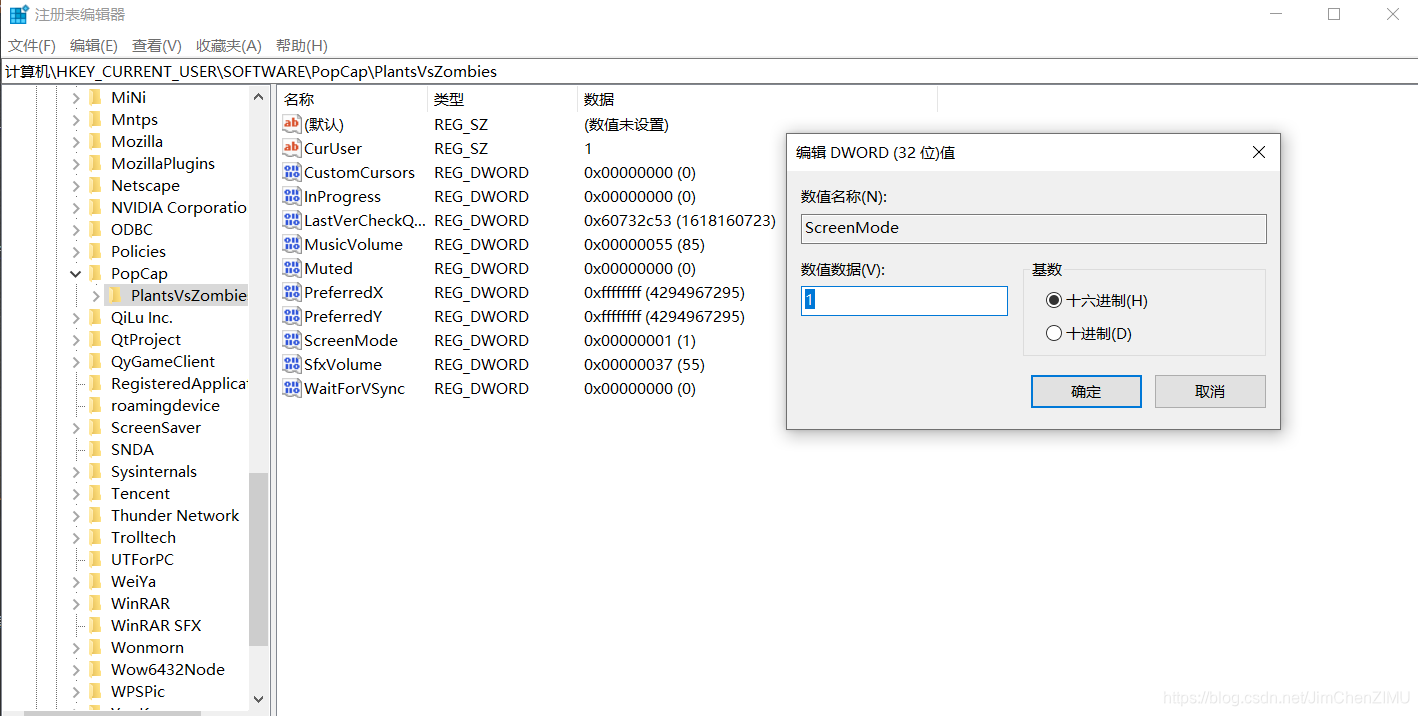1419x716 pixels.
Task: Select 十六进制(H) hexadecimal radio button
Action: coord(1054,300)
